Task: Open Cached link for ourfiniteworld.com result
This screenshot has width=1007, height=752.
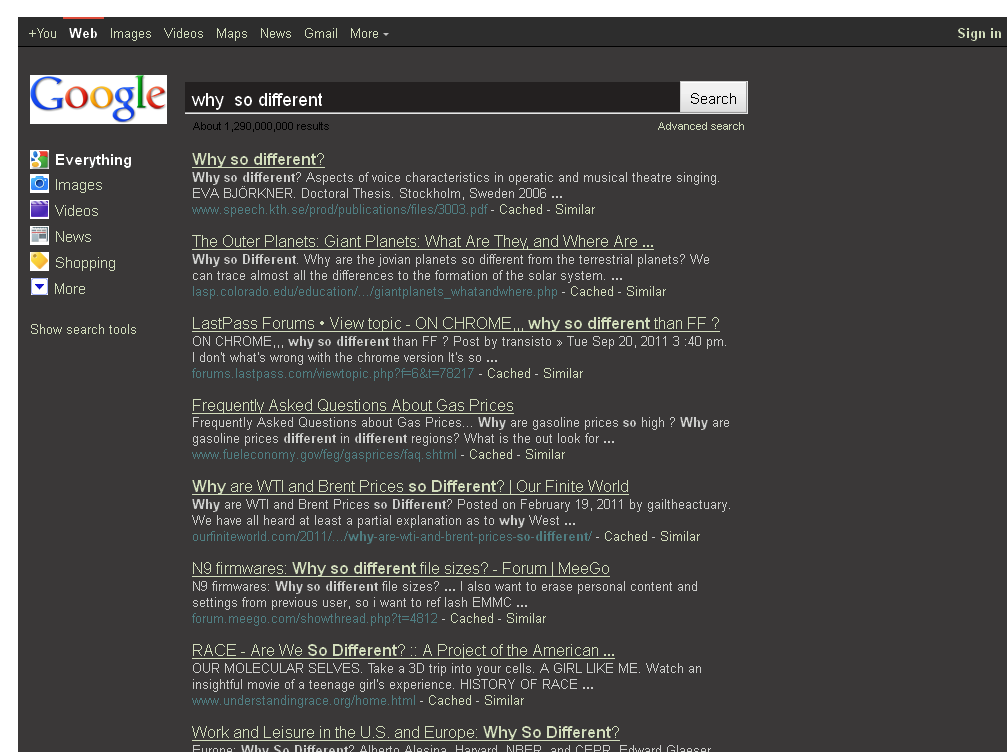Action: (x=626, y=536)
